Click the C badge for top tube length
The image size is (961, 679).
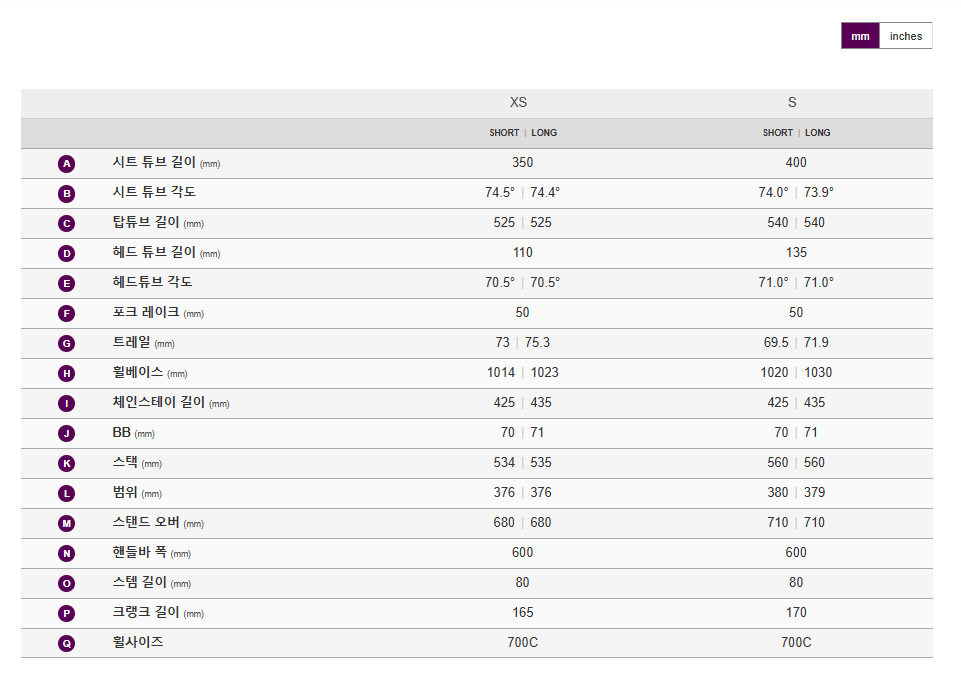click(x=67, y=224)
